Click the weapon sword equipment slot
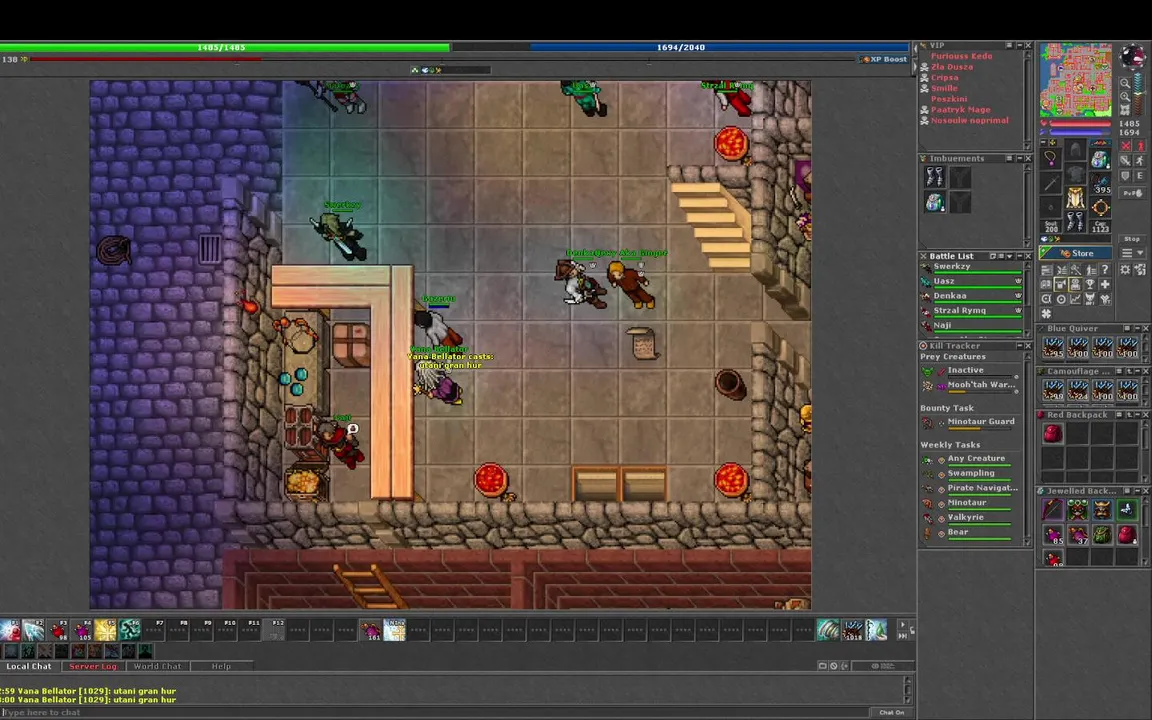Image resolution: width=1152 pixels, height=720 pixels. pyautogui.click(x=1051, y=182)
